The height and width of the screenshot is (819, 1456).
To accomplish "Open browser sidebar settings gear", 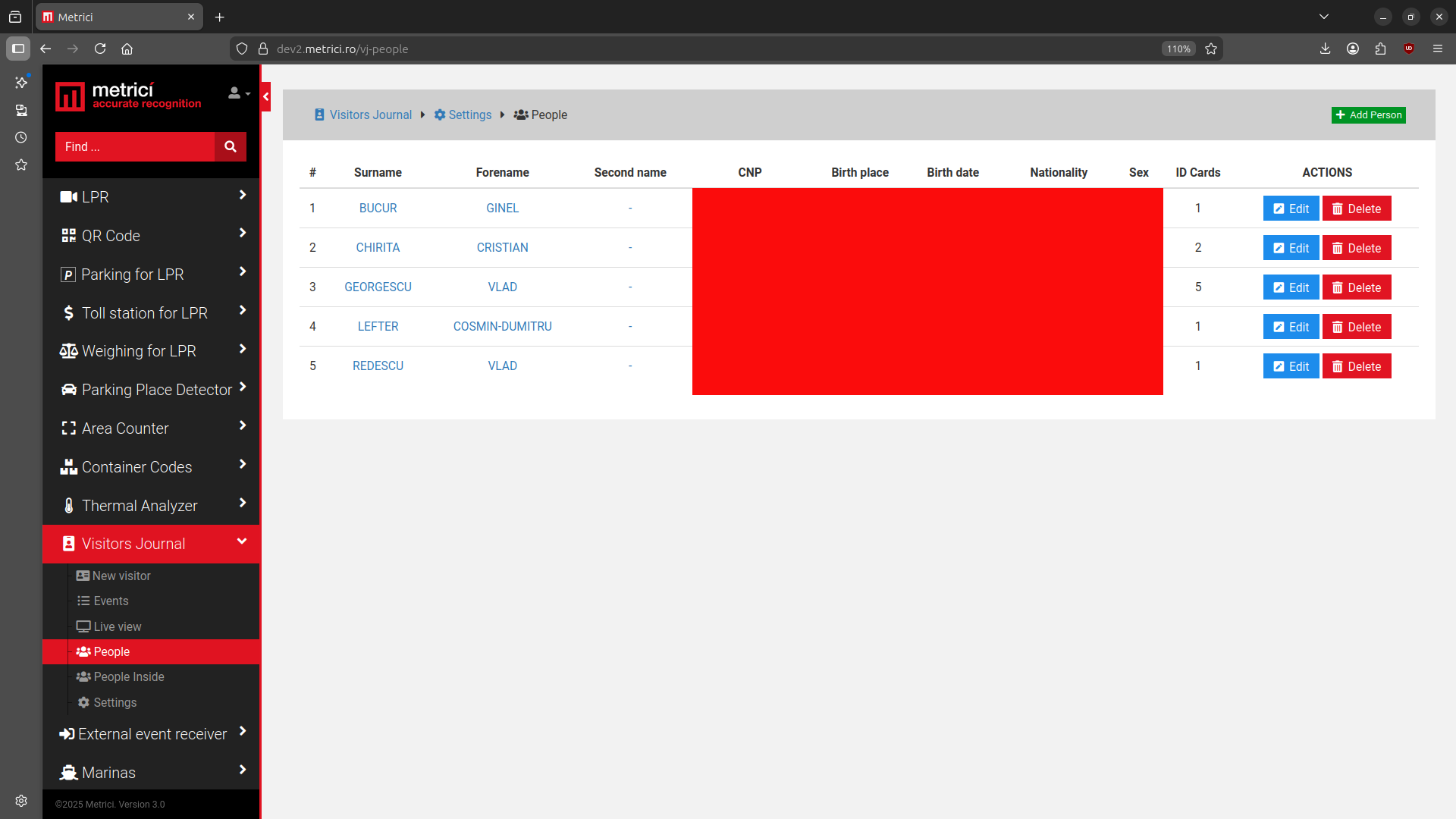I will point(21,801).
